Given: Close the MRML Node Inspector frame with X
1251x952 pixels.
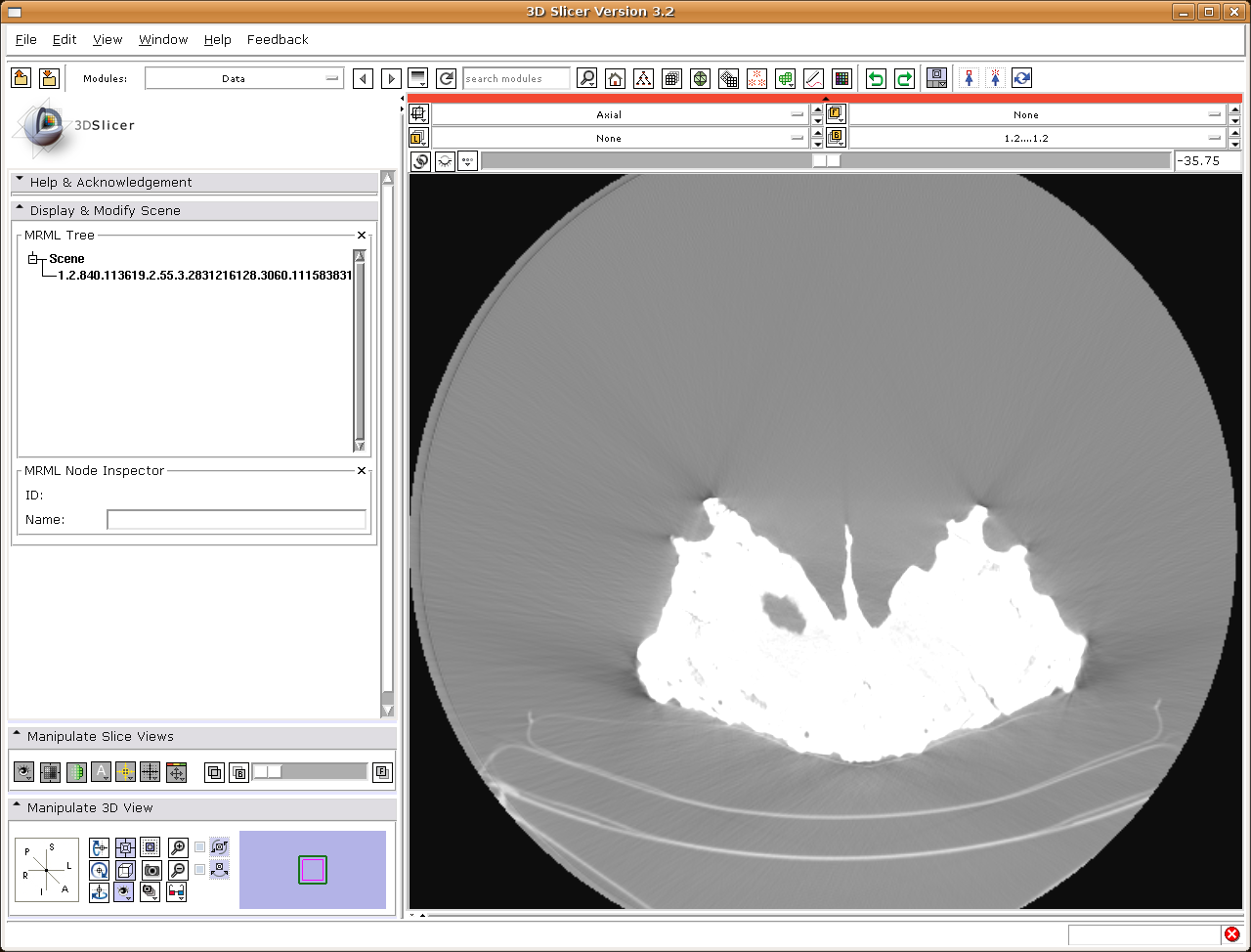Looking at the screenshot, I should 362,471.
